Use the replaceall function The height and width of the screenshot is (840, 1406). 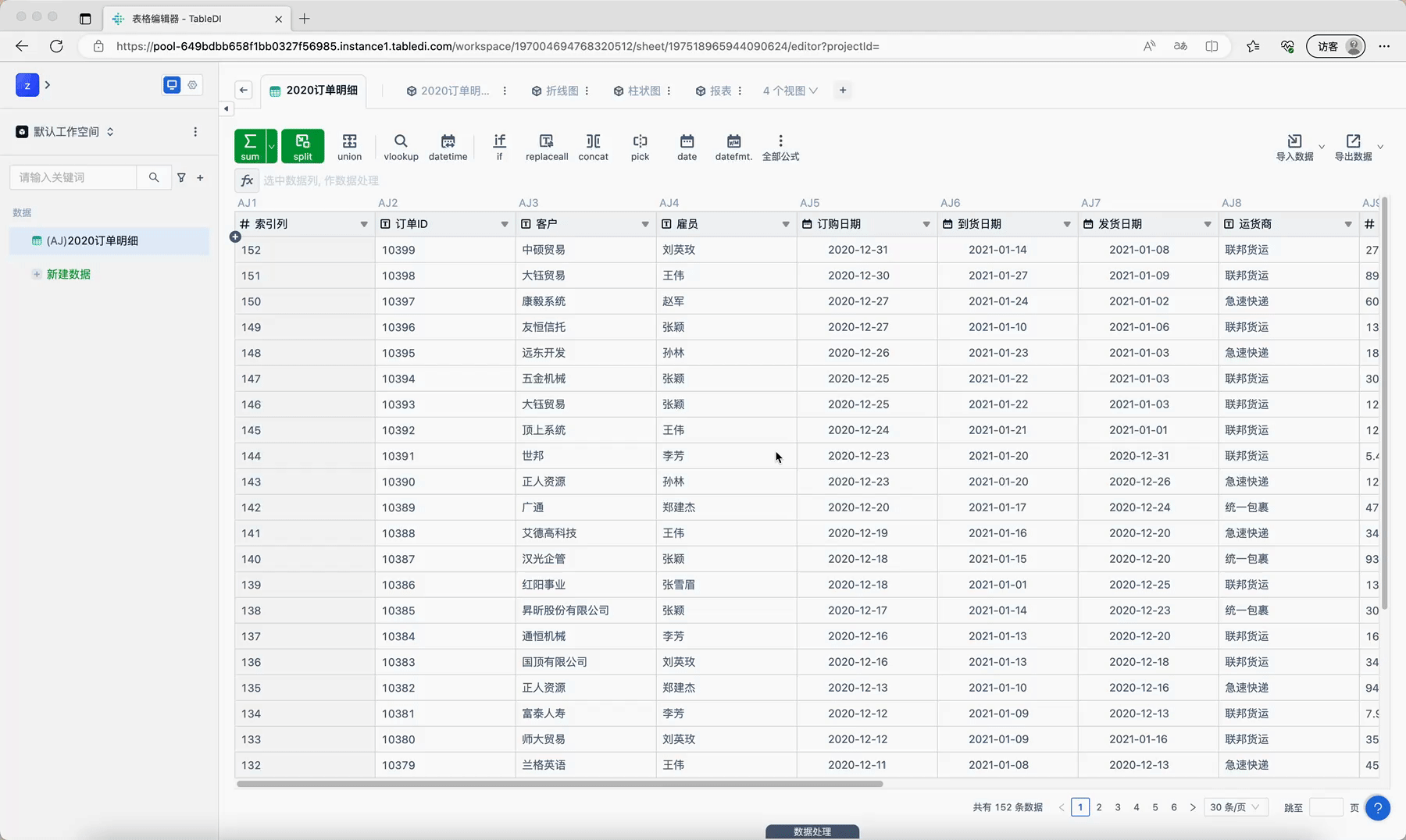click(547, 146)
